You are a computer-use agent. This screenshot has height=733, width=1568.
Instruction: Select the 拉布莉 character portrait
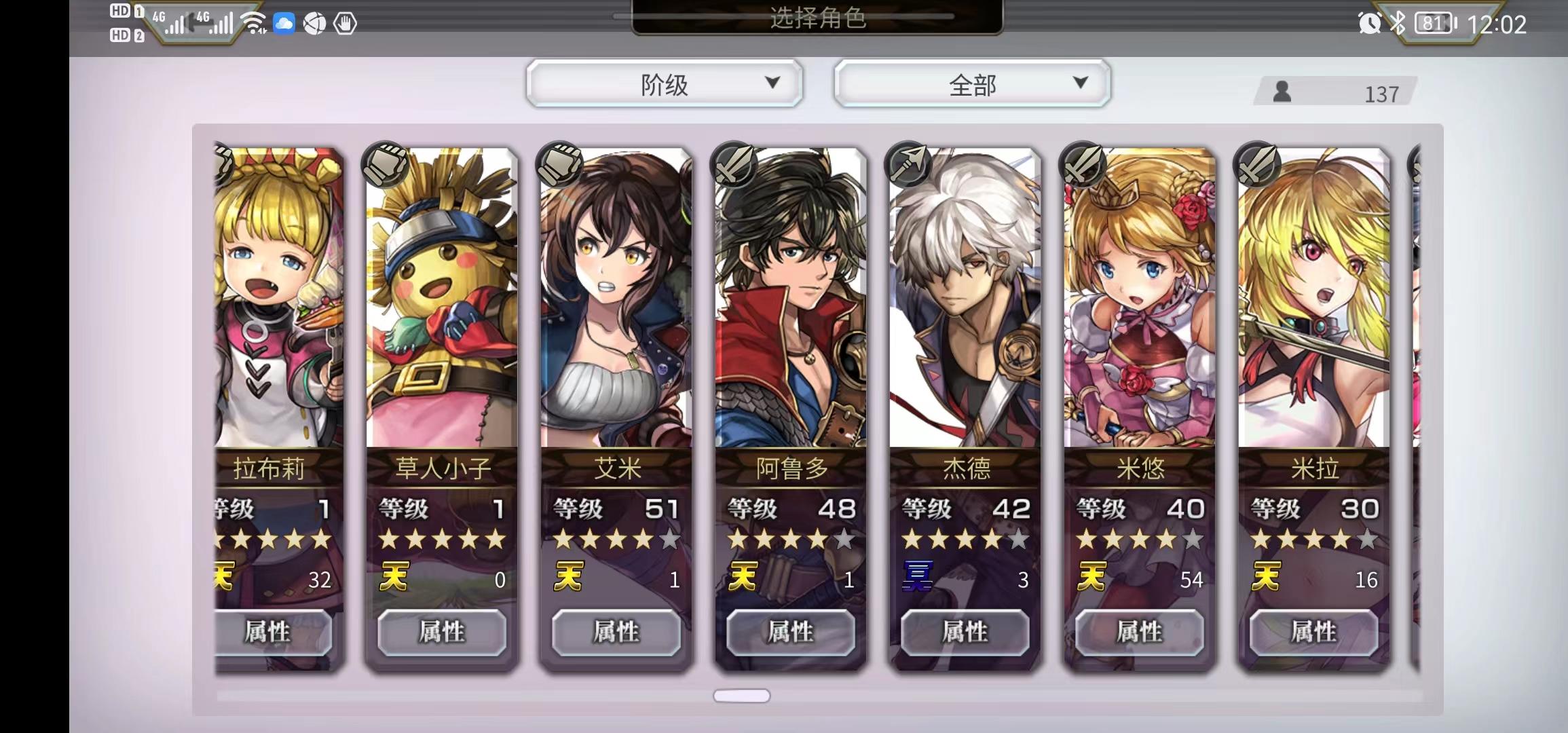(279, 299)
